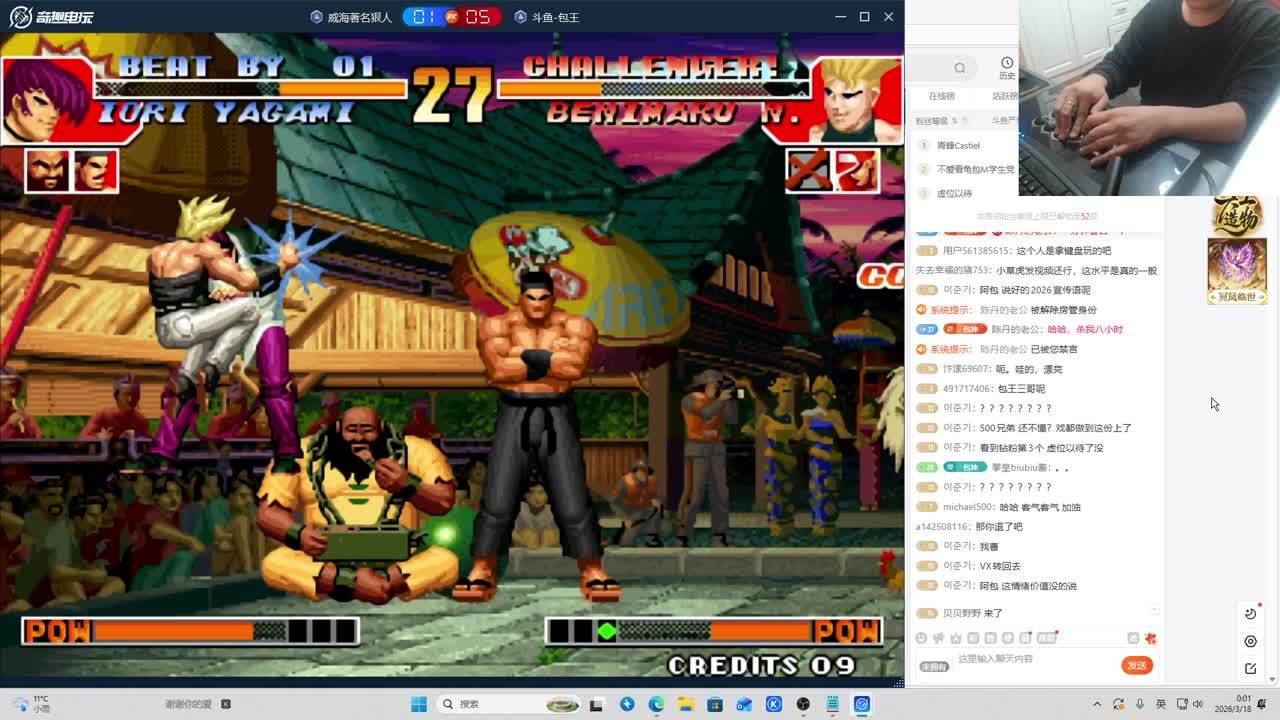Click the red gift icon beside chat toolbar
The image size is (1280, 720).
pyautogui.click(x=1150, y=638)
